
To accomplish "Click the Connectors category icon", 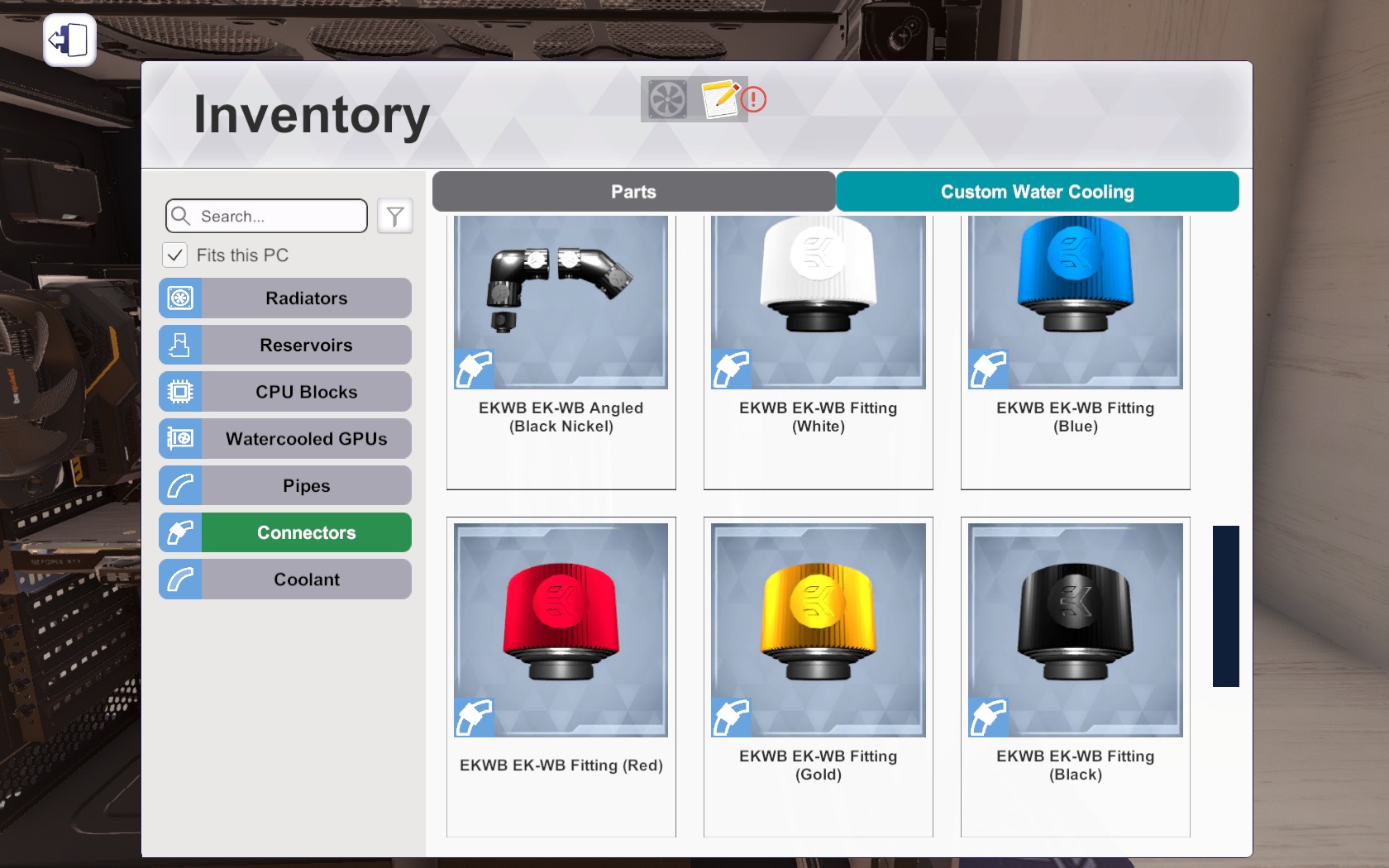I will (x=180, y=532).
